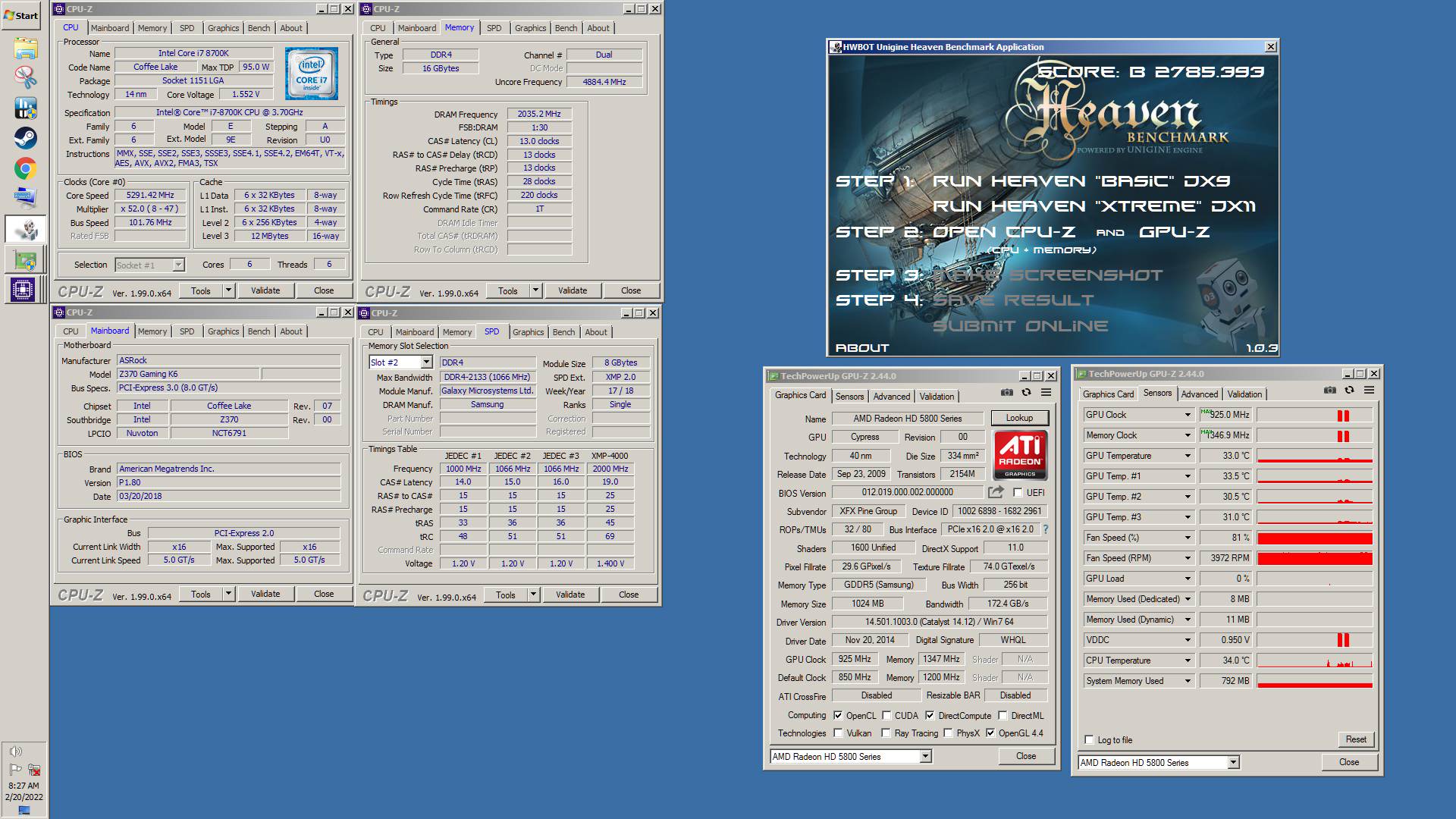This screenshot has width=1456, height=819.
Task: Toggle the OpenGL 4.4 checkbox
Action: point(990,733)
